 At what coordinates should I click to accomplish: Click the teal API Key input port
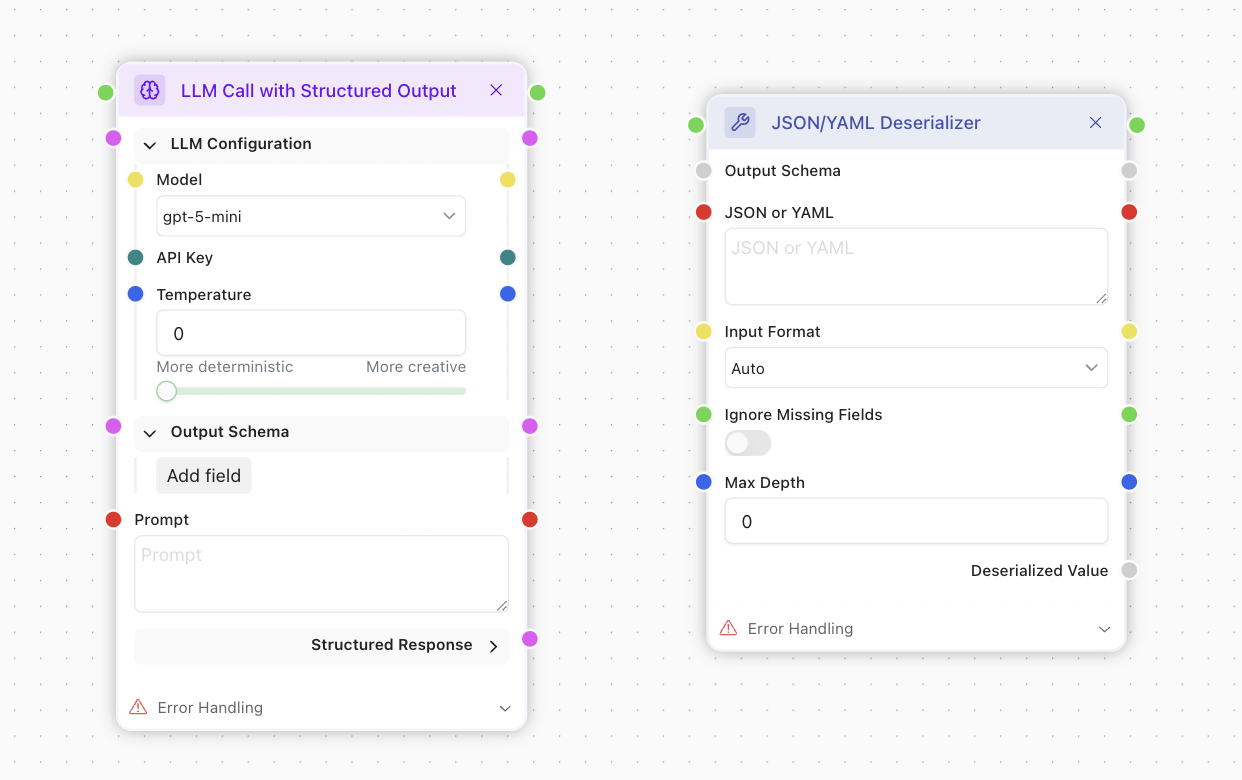pyautogui.click(x=136, y=258)
